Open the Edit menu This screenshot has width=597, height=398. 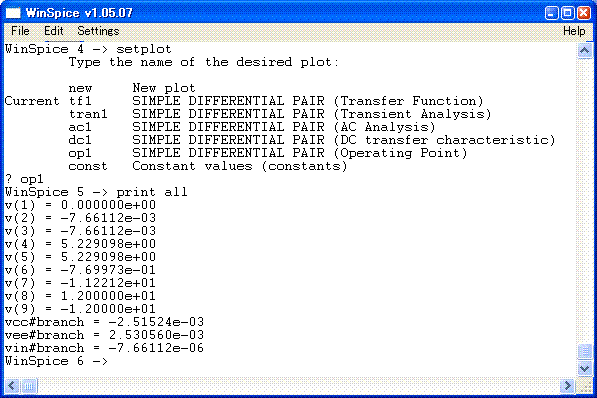[53, 31]
